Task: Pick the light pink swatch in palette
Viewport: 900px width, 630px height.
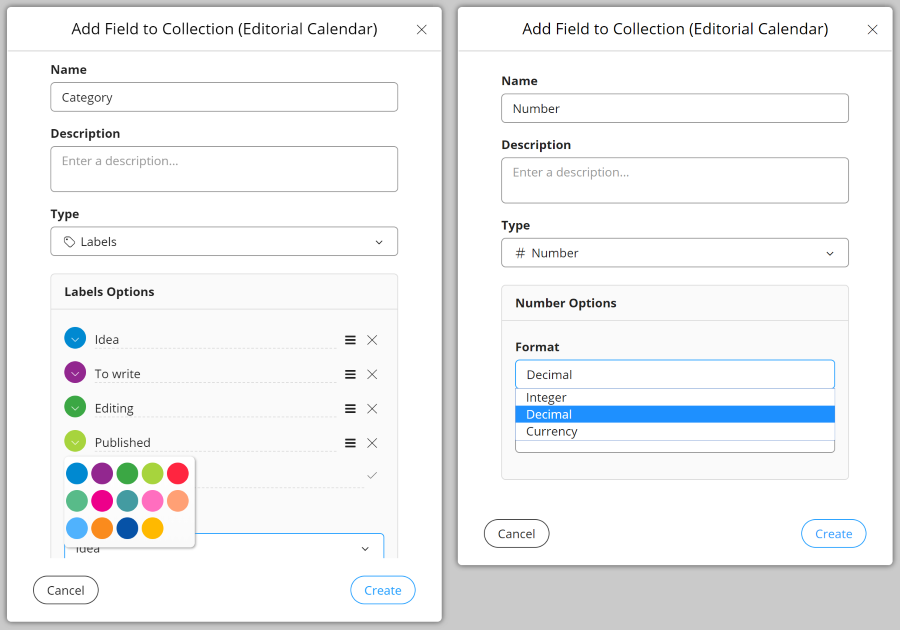Action: [153, 501]
